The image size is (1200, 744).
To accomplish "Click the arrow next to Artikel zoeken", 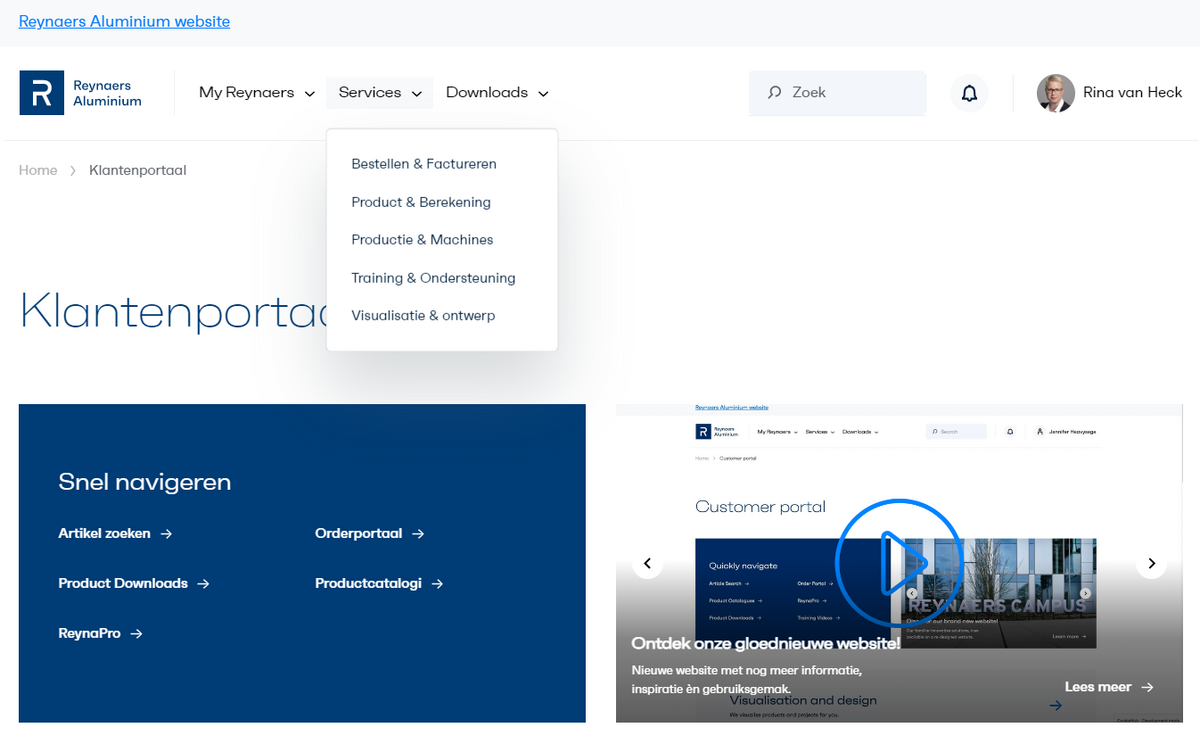I will pyautogui.click(x=166, y=534).
